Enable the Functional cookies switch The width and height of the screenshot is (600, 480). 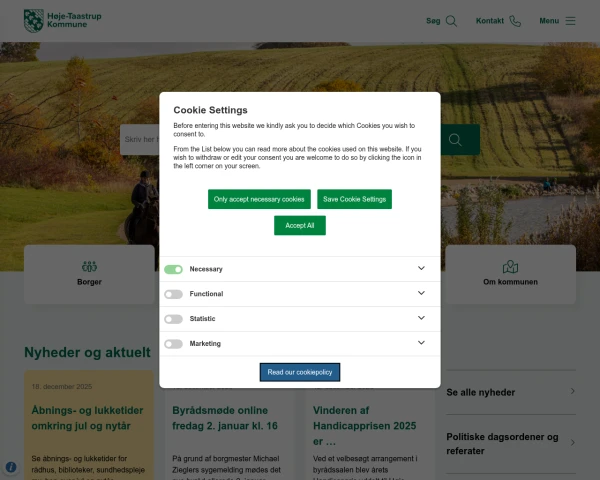[x=173, y=294]
